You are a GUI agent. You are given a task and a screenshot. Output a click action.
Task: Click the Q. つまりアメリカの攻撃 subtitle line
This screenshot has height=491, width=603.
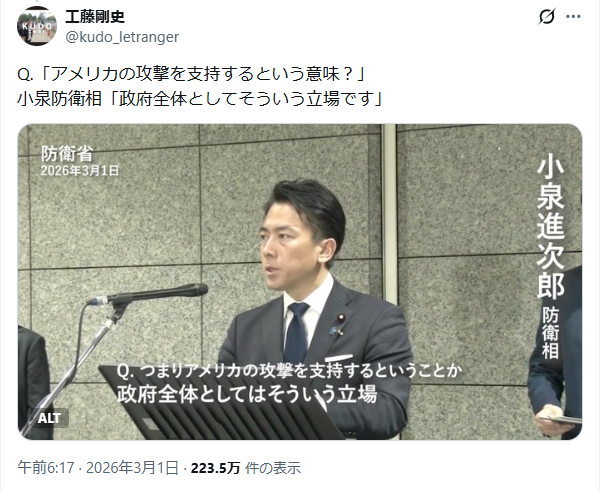(288, 371)
